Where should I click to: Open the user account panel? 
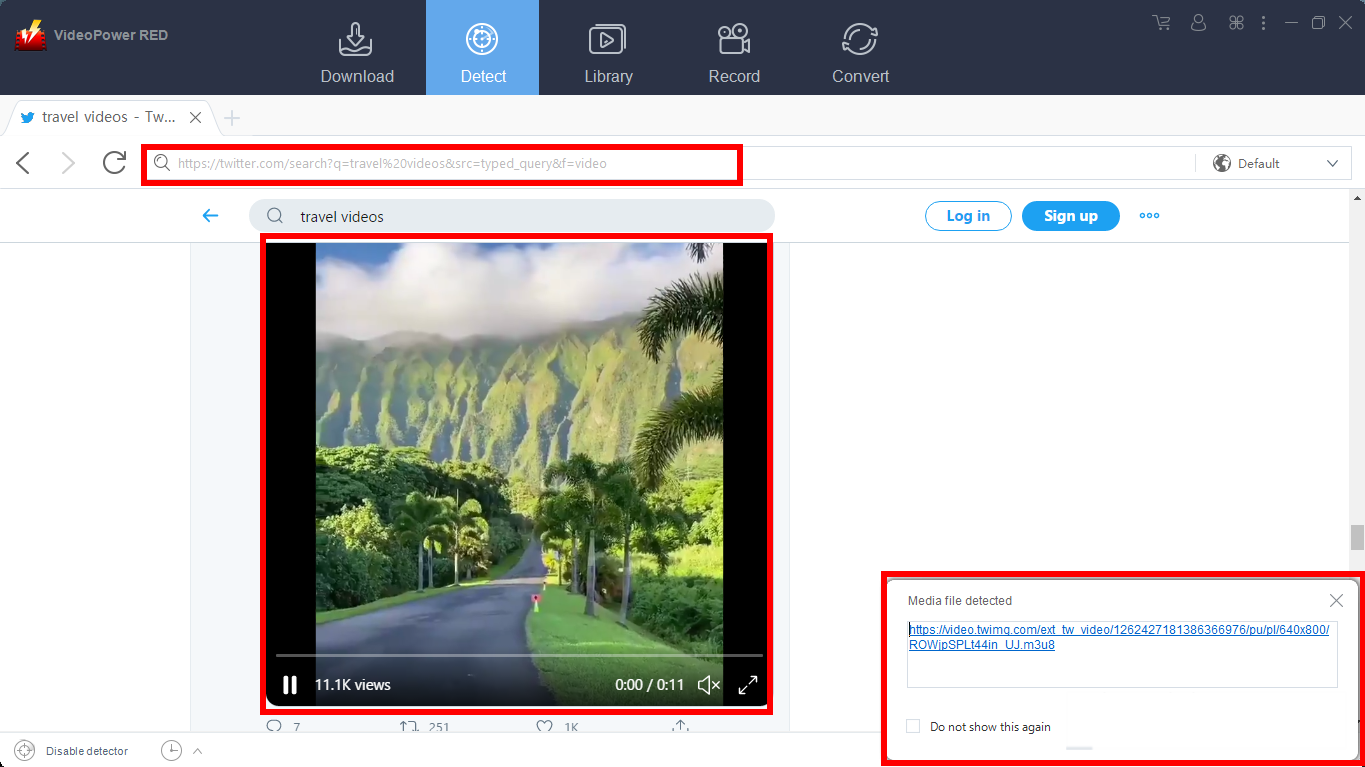pyautogui.click(x=1198, y=22)
